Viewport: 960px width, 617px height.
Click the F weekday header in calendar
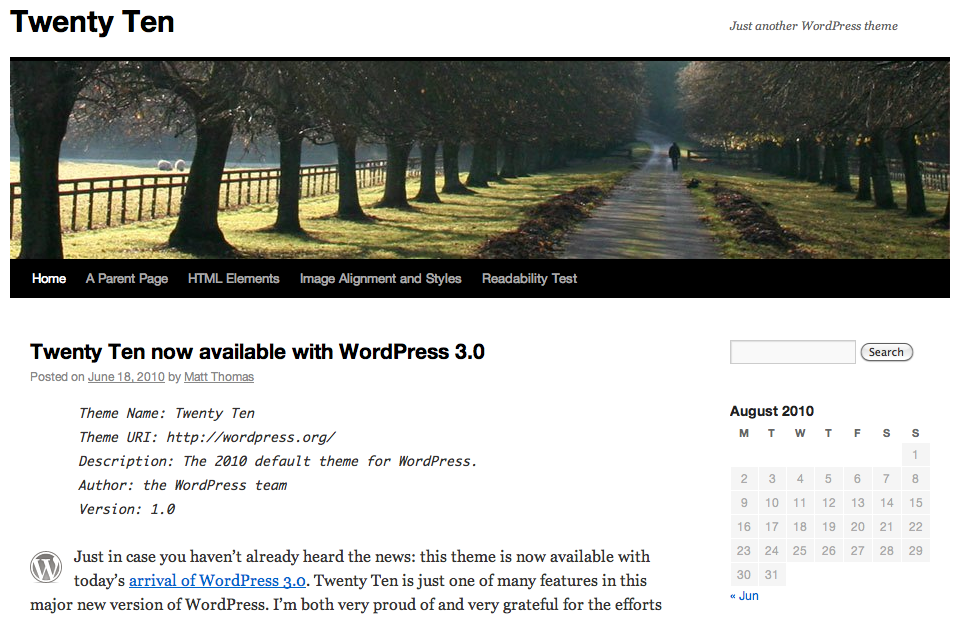[x=857, y=433]
